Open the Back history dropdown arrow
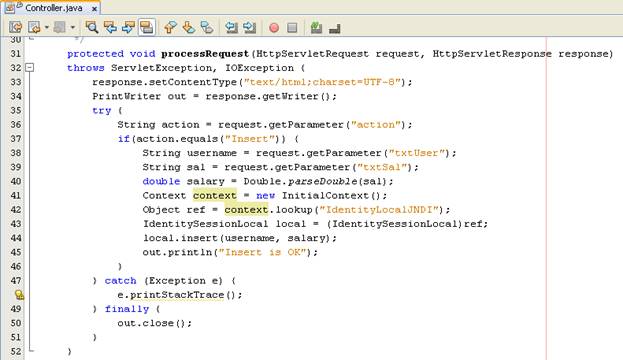Viewport: 623px width, 360px height. (46, 27)
